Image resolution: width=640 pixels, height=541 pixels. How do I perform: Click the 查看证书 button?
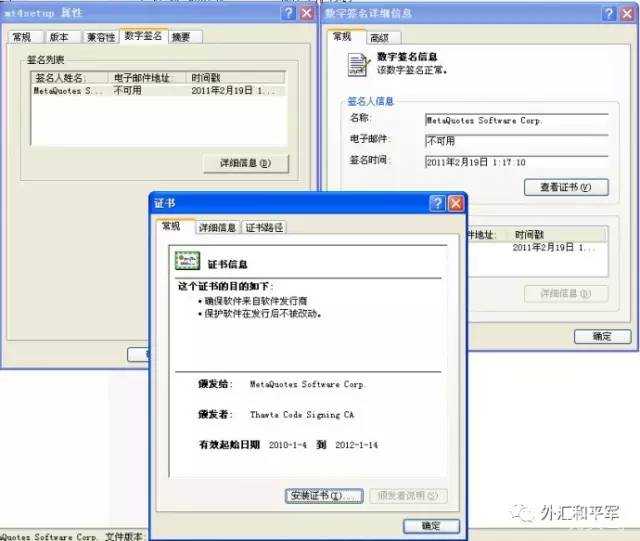566,187
